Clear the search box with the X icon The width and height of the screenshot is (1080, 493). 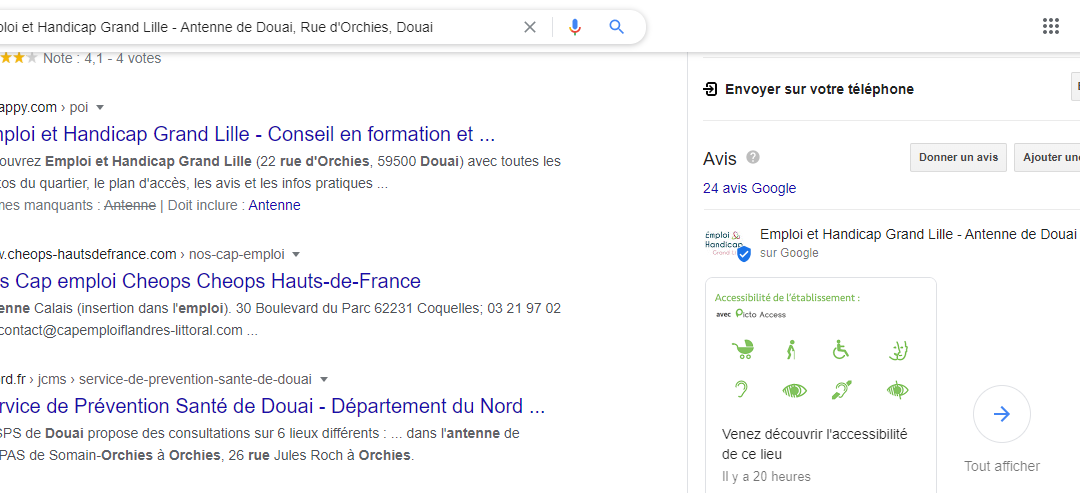(530, 27)
